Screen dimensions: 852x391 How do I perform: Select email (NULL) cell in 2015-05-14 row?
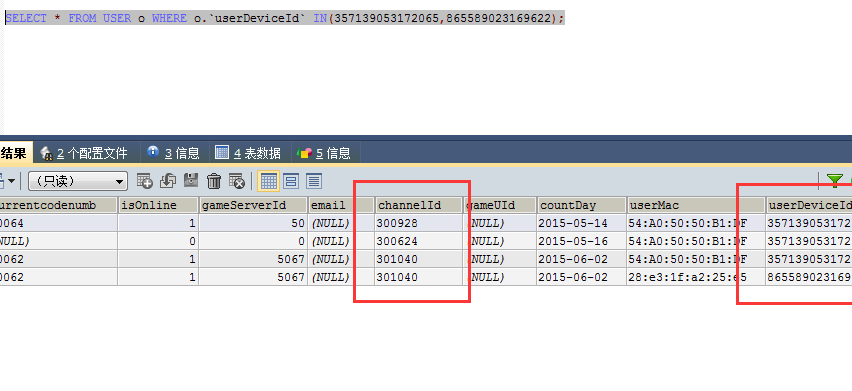(341, 223)
